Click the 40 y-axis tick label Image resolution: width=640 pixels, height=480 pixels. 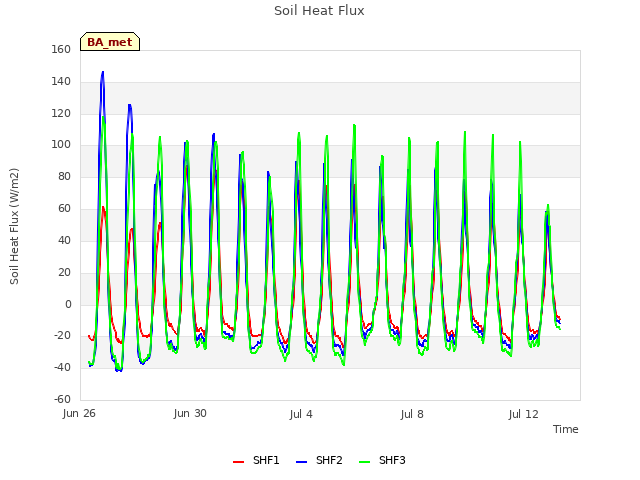tap(64, 240)
